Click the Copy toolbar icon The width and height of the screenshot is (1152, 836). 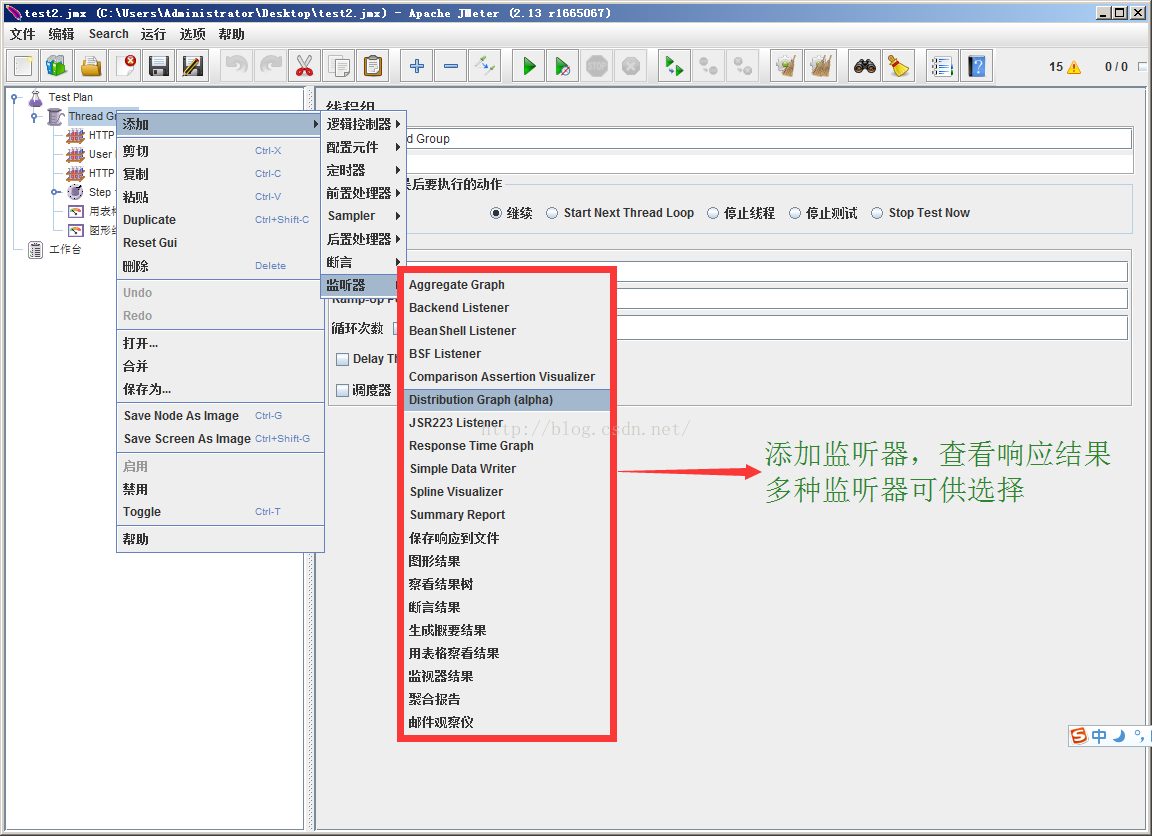(x=339, y=66)
